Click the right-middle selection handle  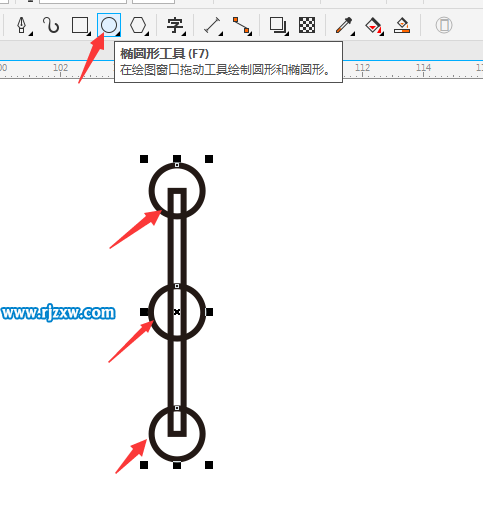point(209,312)
